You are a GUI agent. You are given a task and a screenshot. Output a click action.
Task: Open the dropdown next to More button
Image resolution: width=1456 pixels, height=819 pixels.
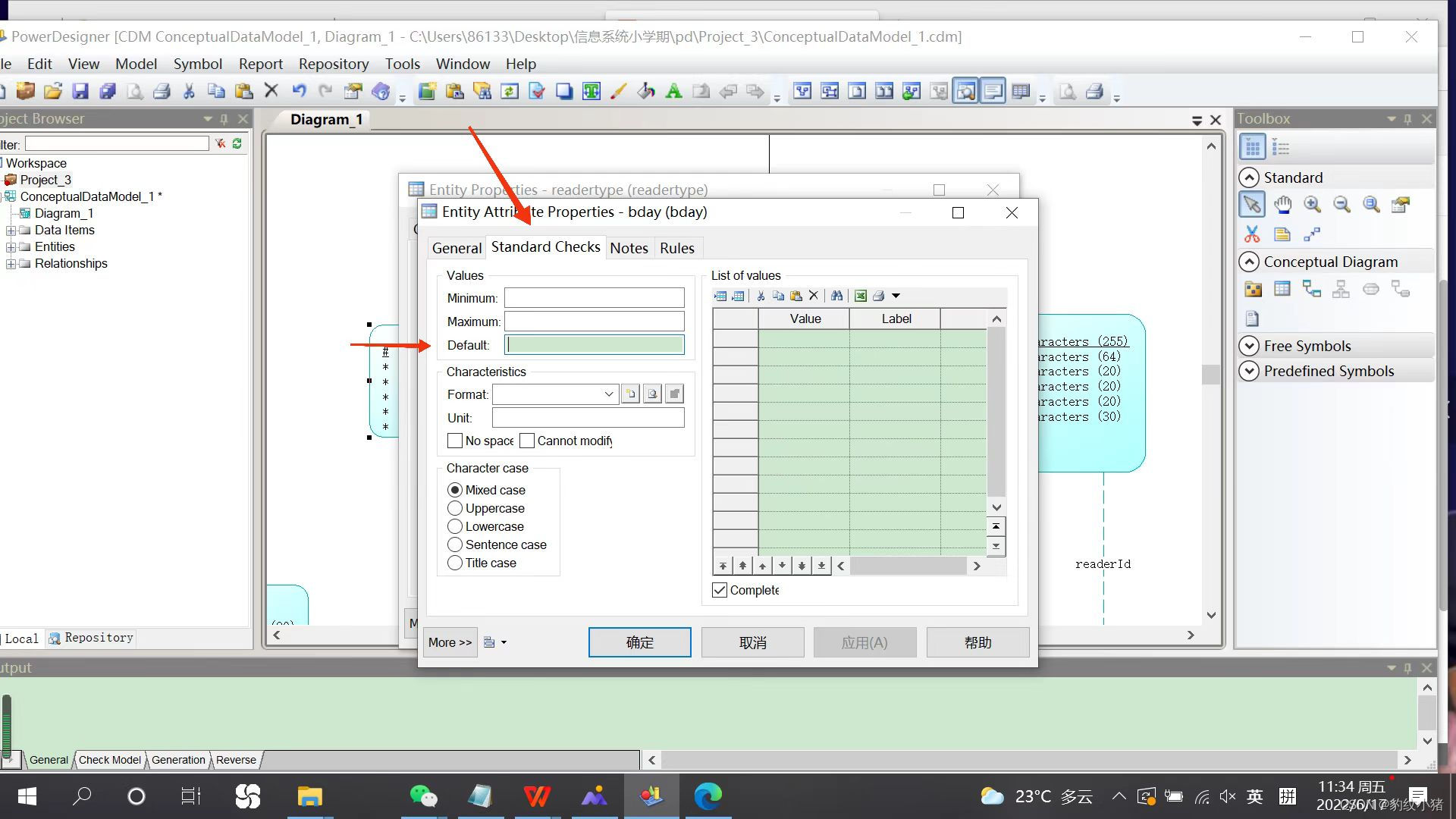[x=504, y=642]
